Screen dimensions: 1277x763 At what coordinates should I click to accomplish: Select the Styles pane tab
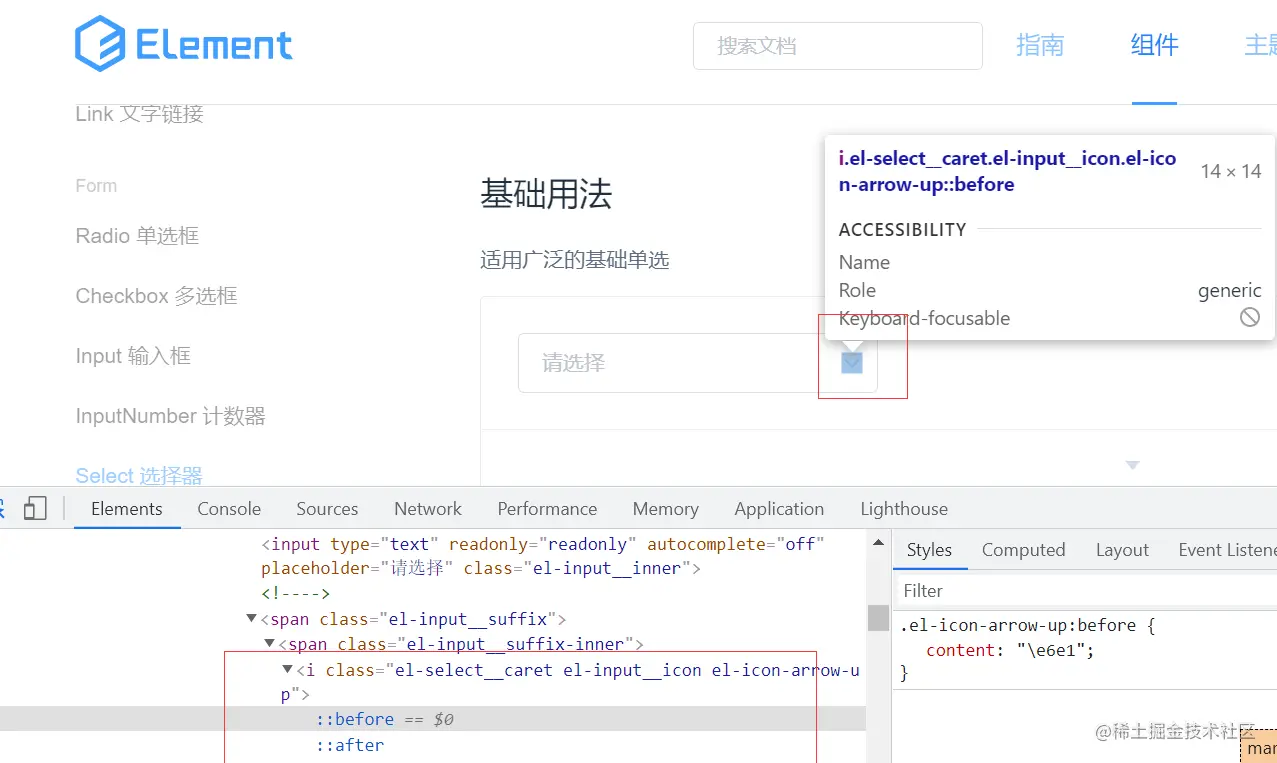[929, 550]
